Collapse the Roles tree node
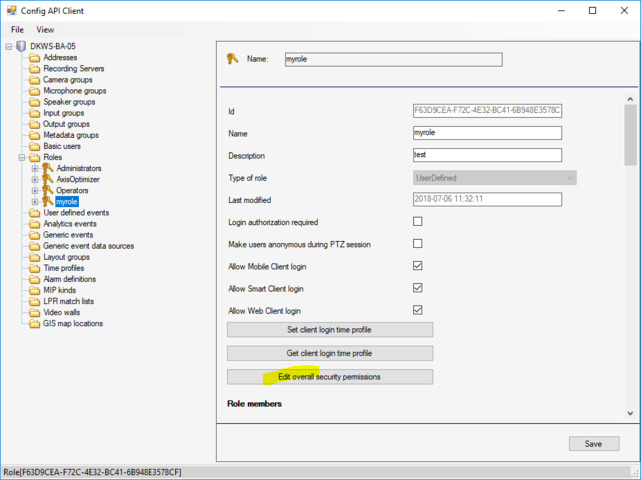The height and width of the screenshot is (480, 641). coord(22,158)
